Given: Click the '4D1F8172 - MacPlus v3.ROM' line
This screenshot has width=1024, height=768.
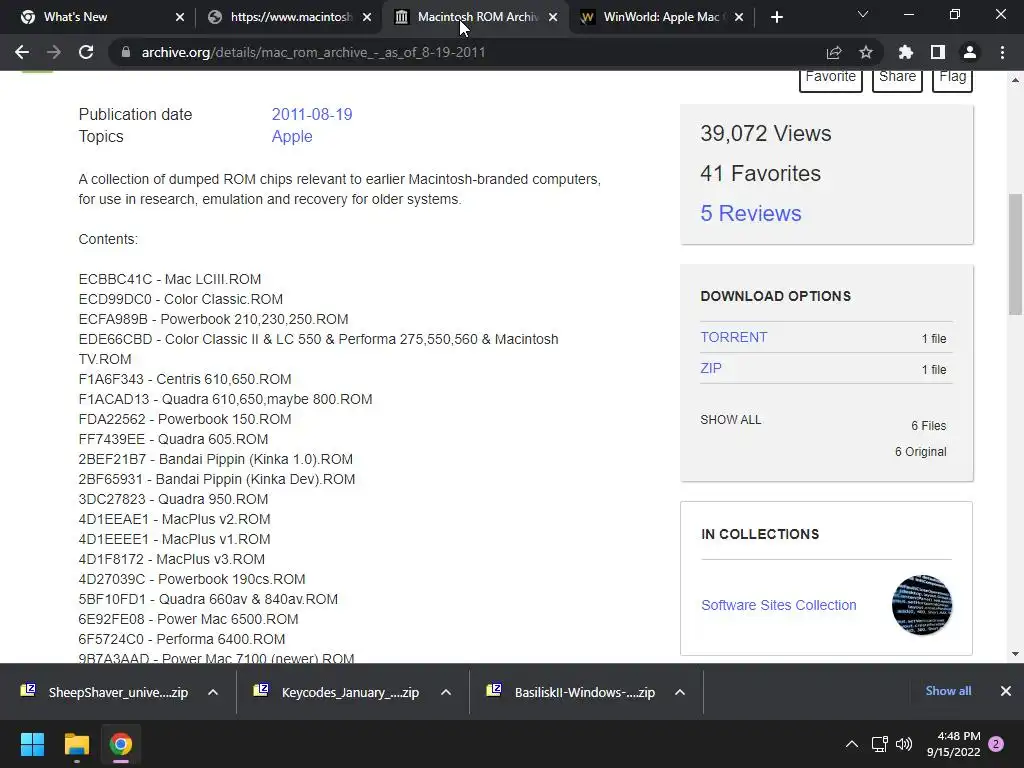Looking at the screenshot, I should (172, 559).
